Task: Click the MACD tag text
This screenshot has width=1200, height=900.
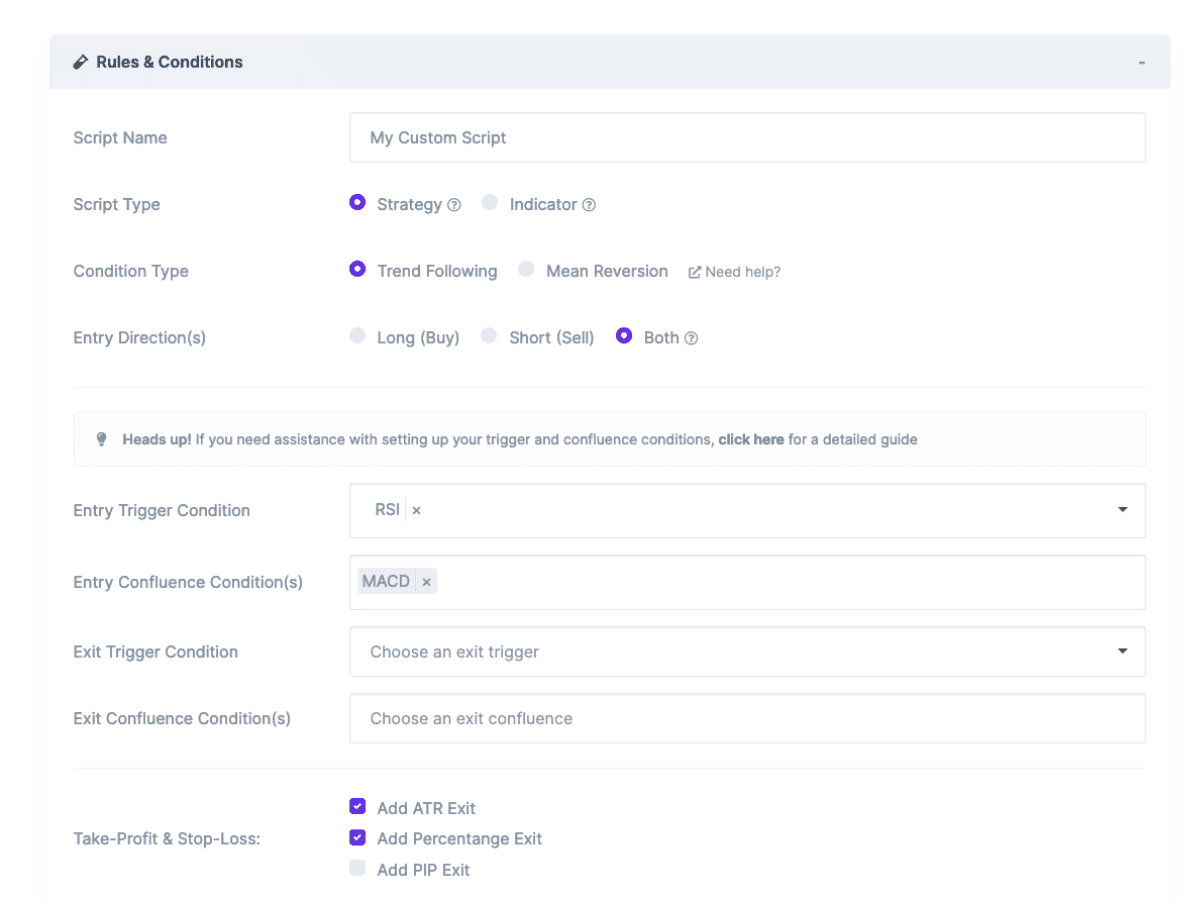Action: click(x=386, y=581)
